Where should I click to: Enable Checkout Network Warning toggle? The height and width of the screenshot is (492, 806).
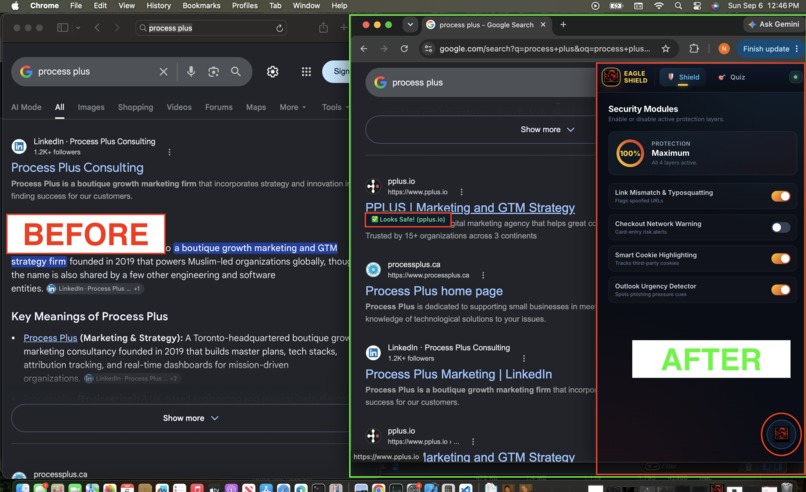click(x=780, y=227)
